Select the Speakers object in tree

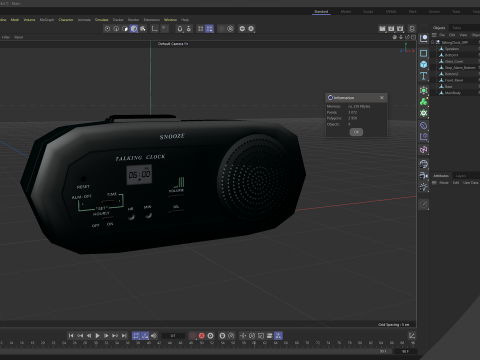point(452,49)
